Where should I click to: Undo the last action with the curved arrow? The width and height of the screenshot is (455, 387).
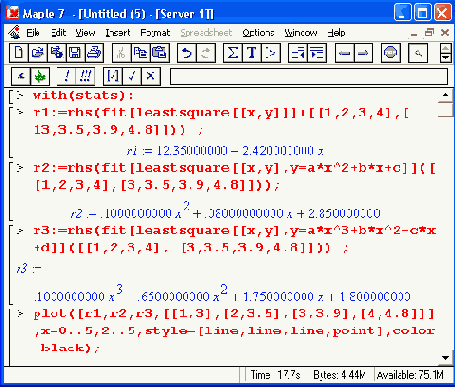[187, 53]
